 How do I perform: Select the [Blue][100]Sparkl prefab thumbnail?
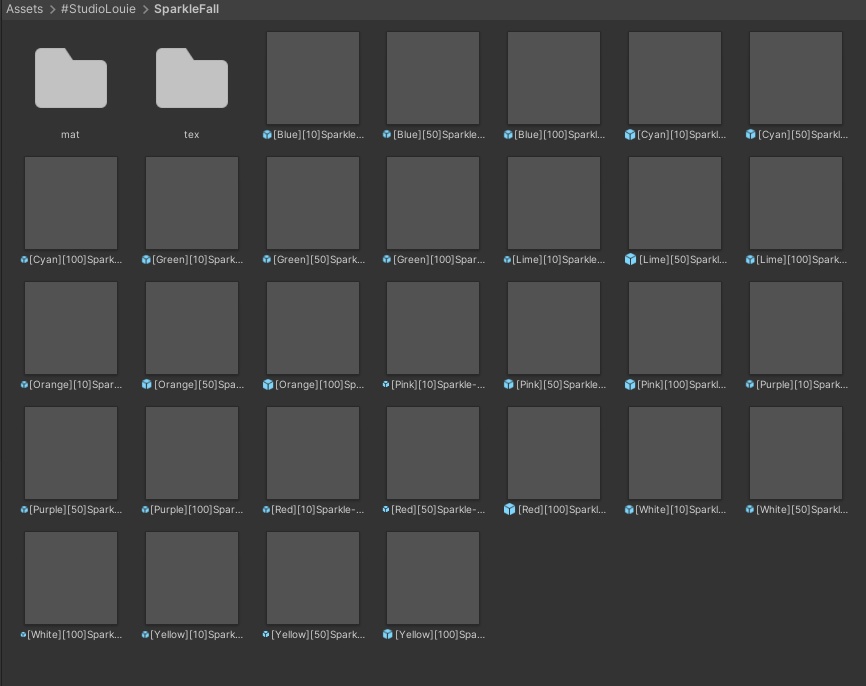click(x=554, y=78)
